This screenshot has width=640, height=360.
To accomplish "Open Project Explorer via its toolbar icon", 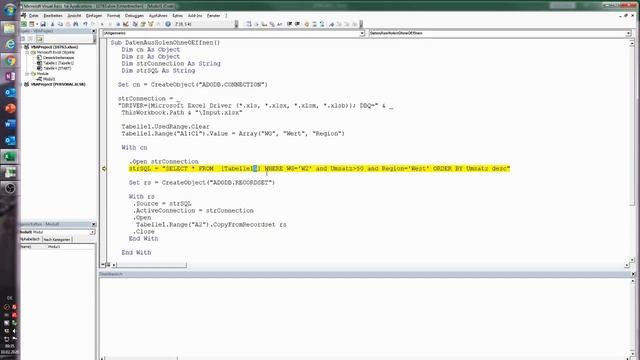I will [135, 24].
